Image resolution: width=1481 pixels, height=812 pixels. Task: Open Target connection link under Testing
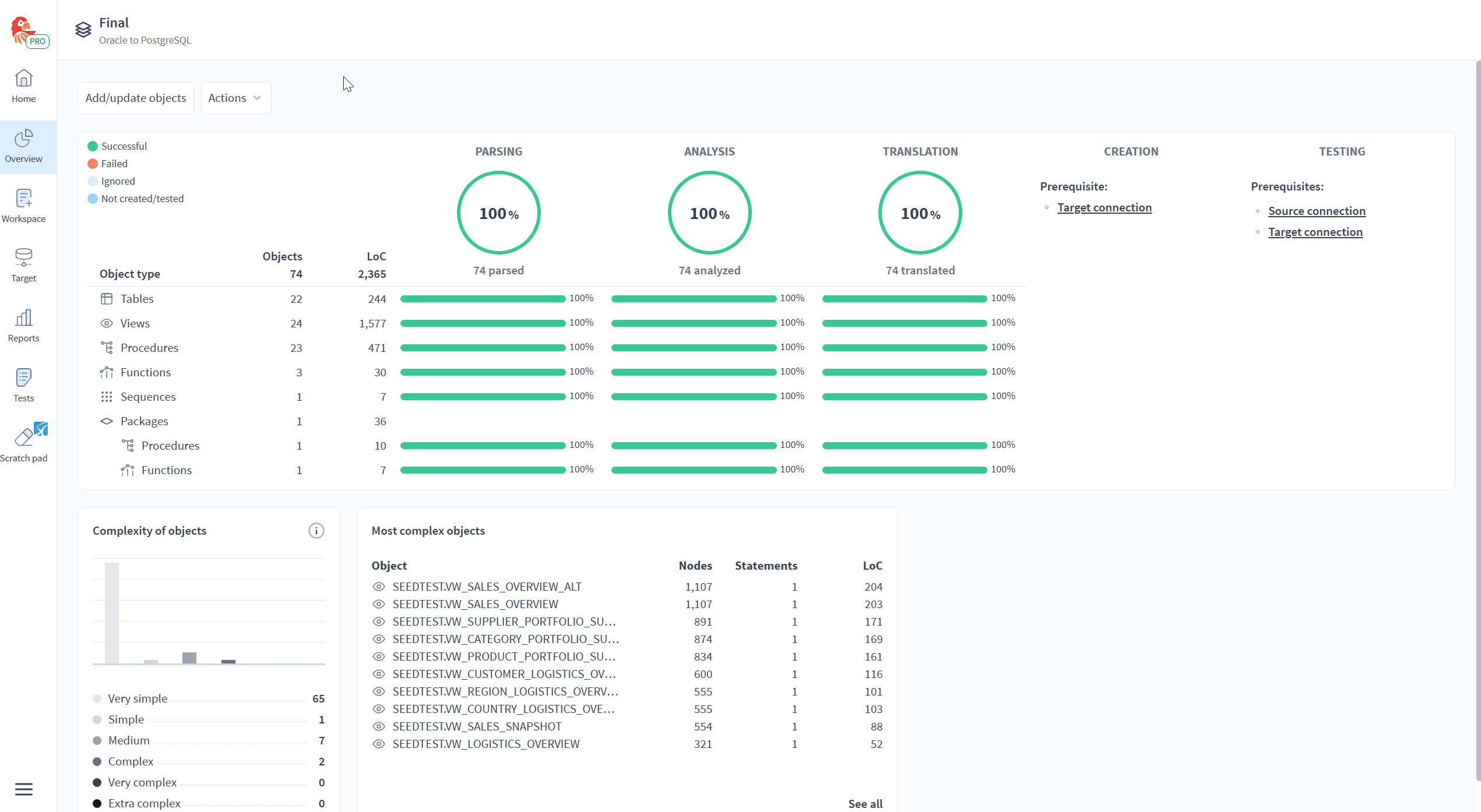point(1315,232)
